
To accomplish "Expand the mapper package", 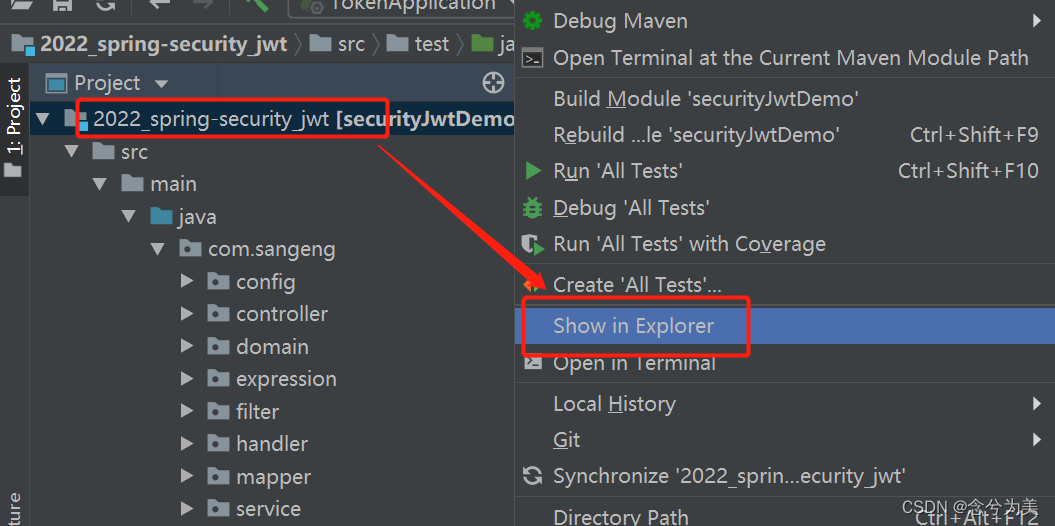I will coord(187,476).
